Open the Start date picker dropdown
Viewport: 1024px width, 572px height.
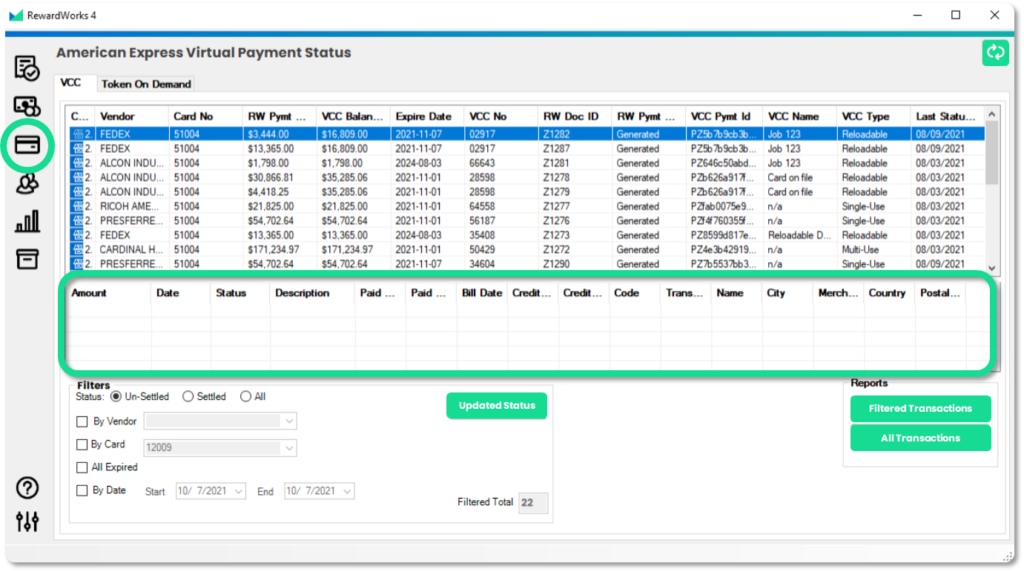pyautogui.click(x=238, y=491)
